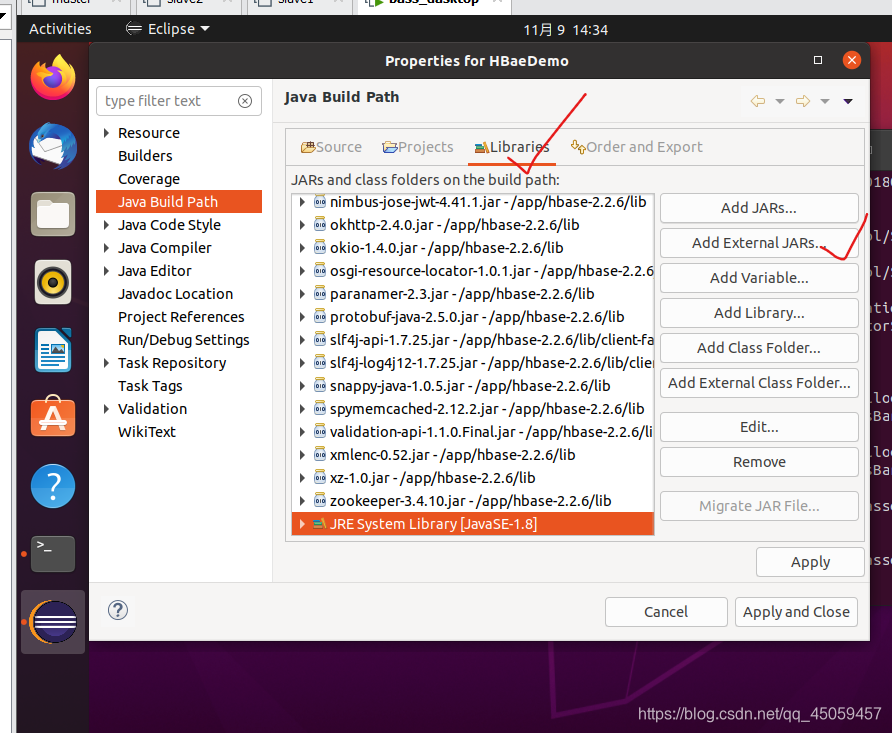Image resolution: width=892 pixels, height=733 pixels.
Task: Click Add External JARs... button
Action: [759, 243]
